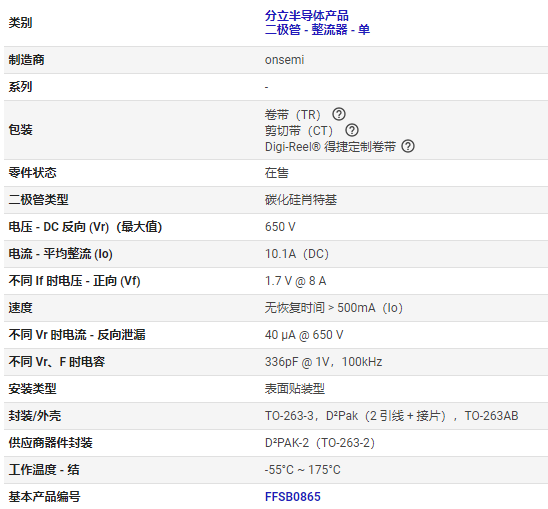This screenshot has height=509, width=548.
Task: Click the 表面贴装型 mounting type value
Action: coord(295,389)
